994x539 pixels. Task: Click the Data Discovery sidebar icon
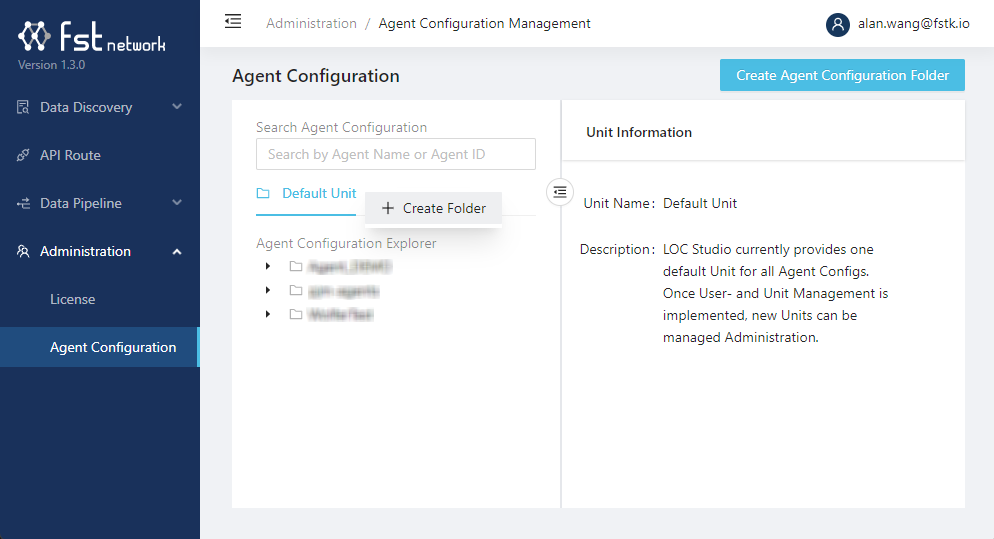23,107
